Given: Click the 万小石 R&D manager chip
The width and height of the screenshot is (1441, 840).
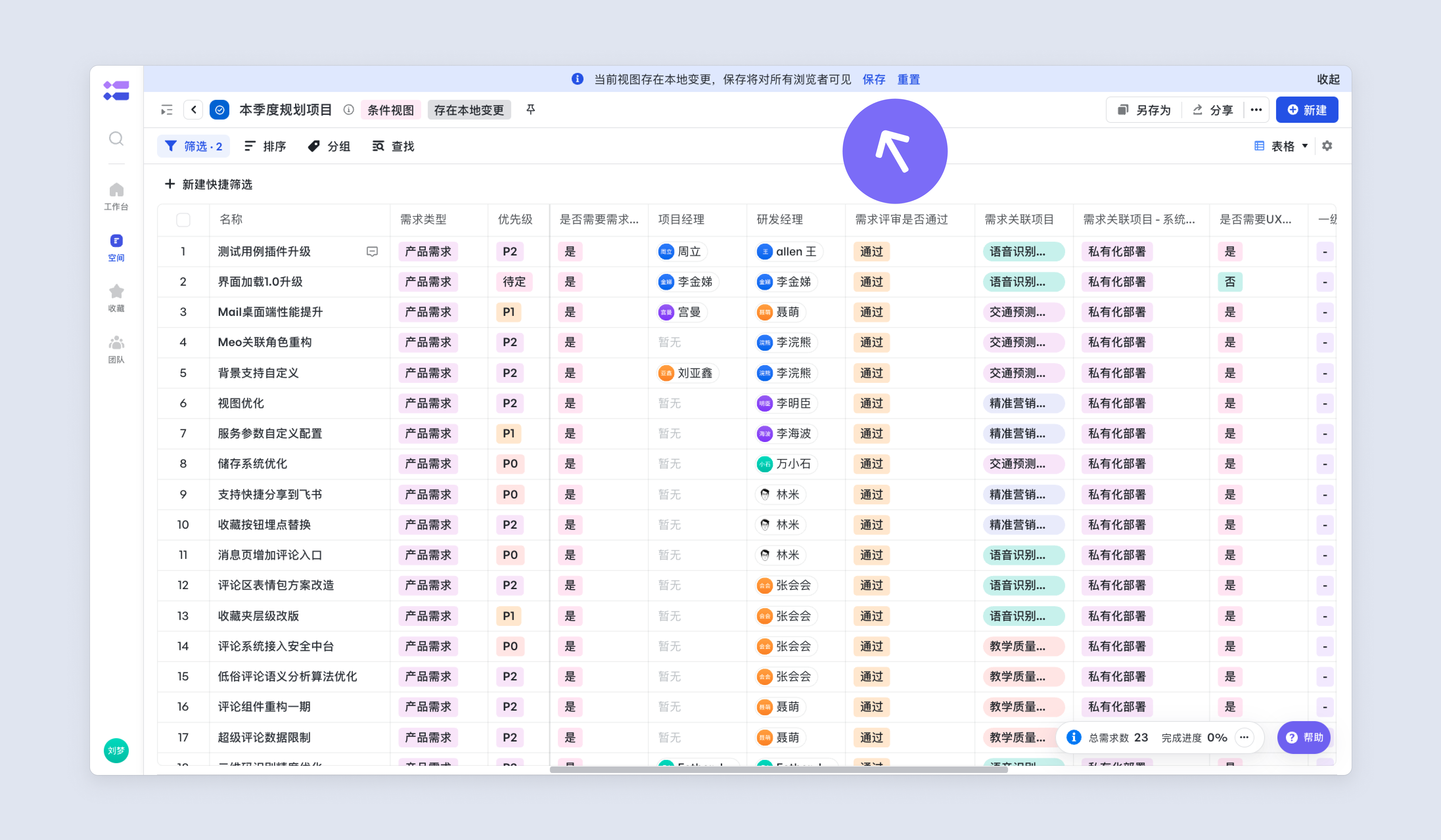Looking at the screenshot, I should pos(786,464).
